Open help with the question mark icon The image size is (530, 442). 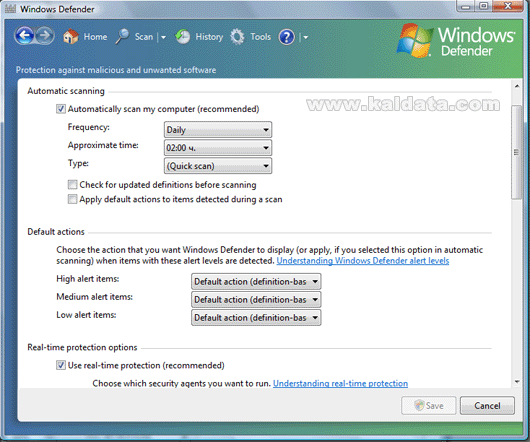coord(287,37)
